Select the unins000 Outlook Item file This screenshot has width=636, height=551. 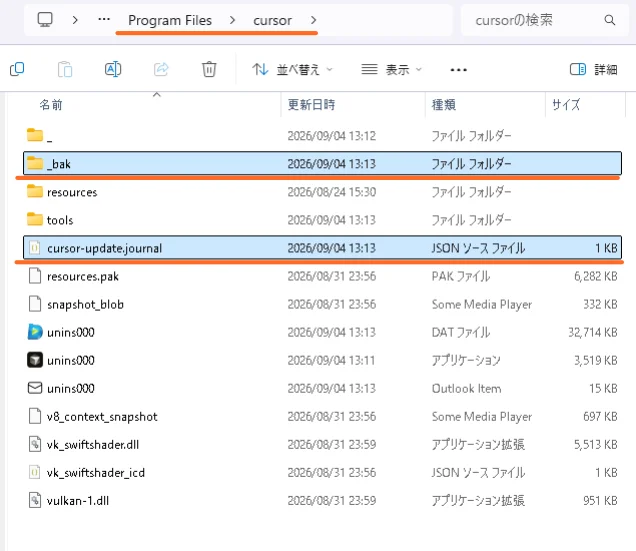(322, 388)
